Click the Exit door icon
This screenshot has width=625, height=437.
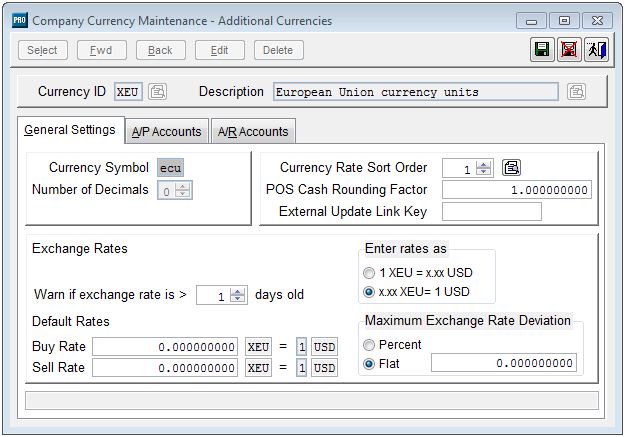click(596, 50)
